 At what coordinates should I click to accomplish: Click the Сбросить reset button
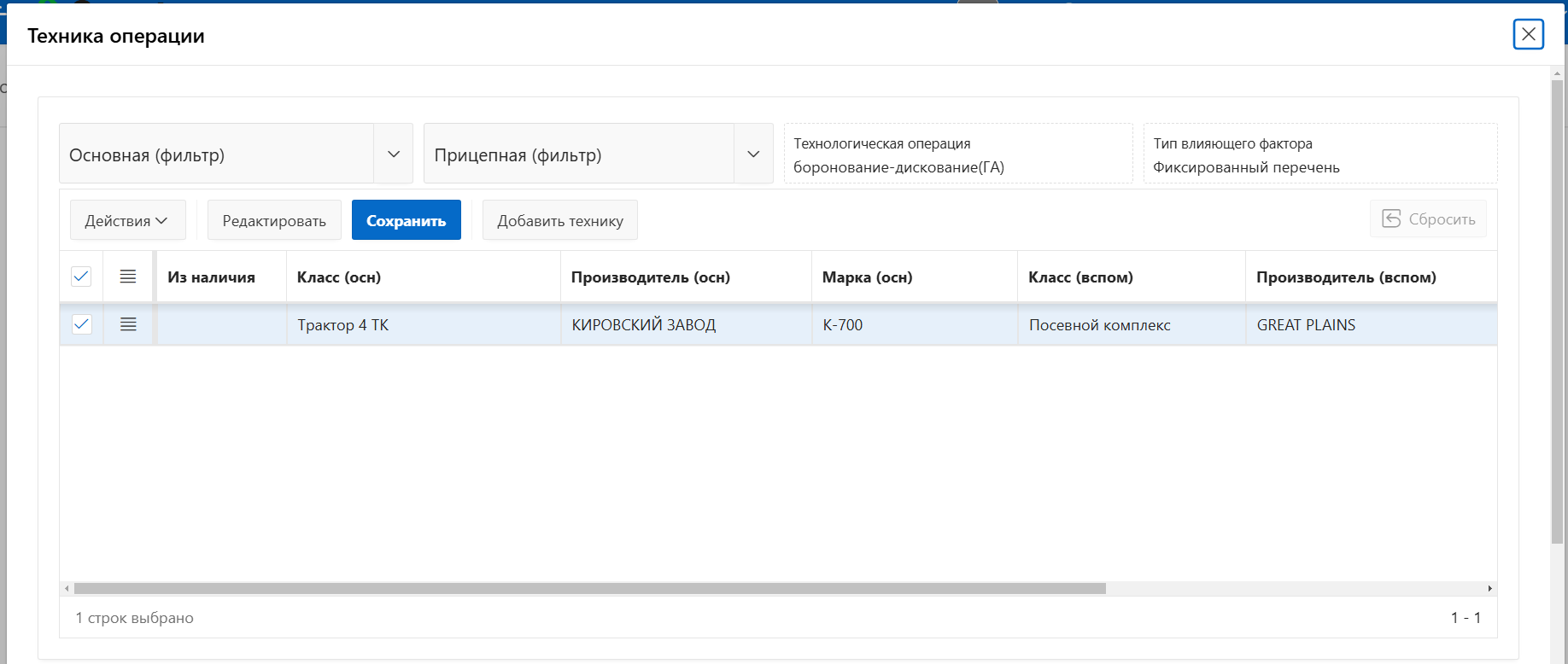1428,219
